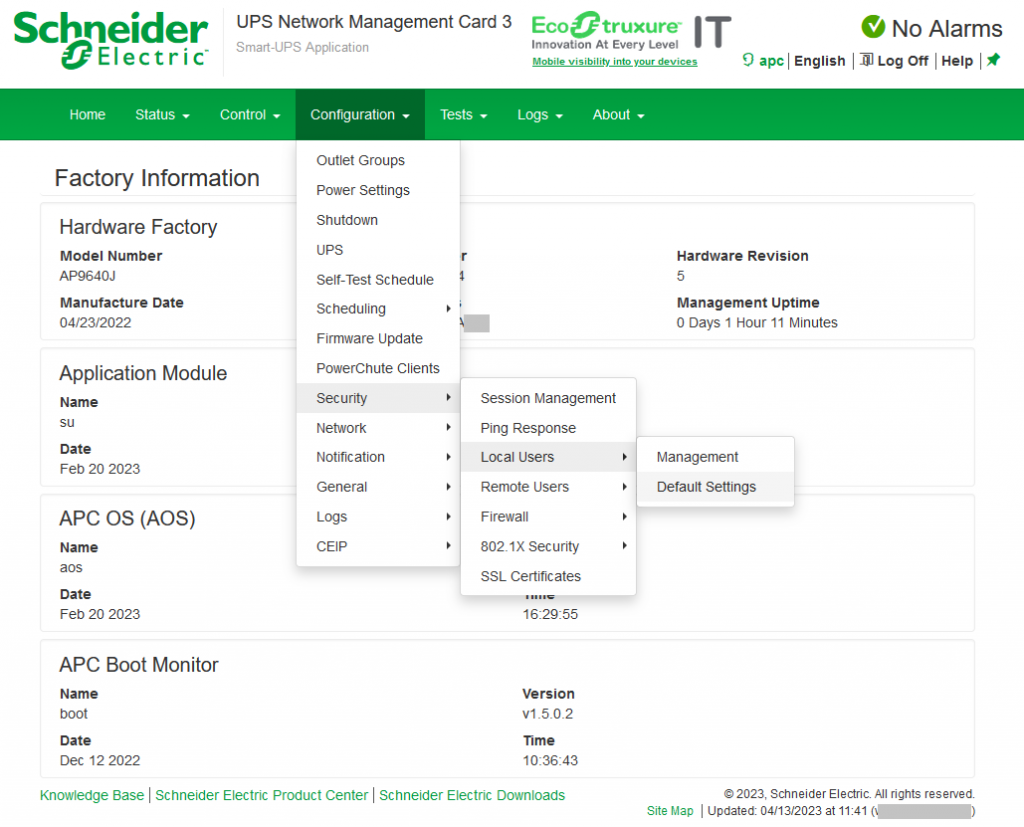
Task: Expand the Network submenu
Action: 378,428
